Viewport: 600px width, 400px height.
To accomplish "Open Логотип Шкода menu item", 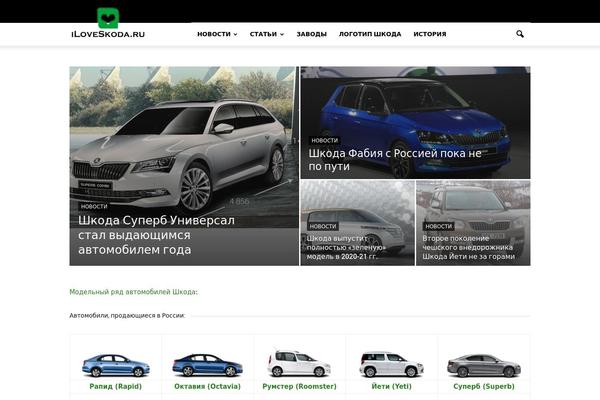I will 370,34.
